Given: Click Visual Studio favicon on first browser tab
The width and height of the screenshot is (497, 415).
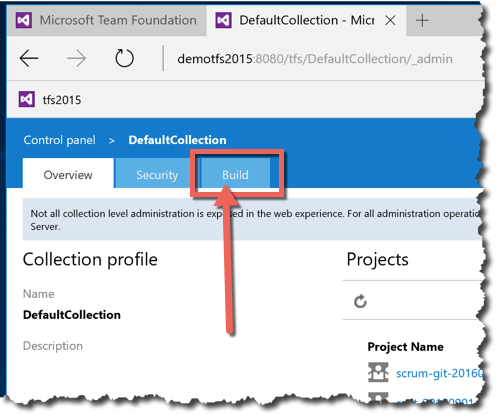Looking at the screenshot, I should (x=24, y=20).
